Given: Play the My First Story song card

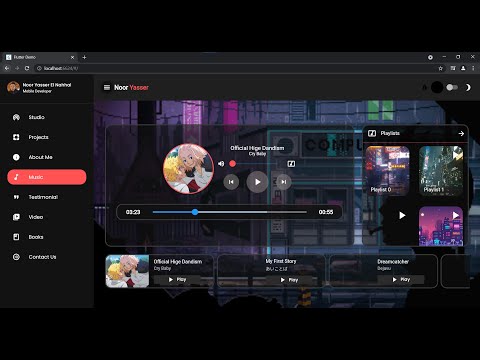Looking at the screenshot, I should [x=289, y=280].
